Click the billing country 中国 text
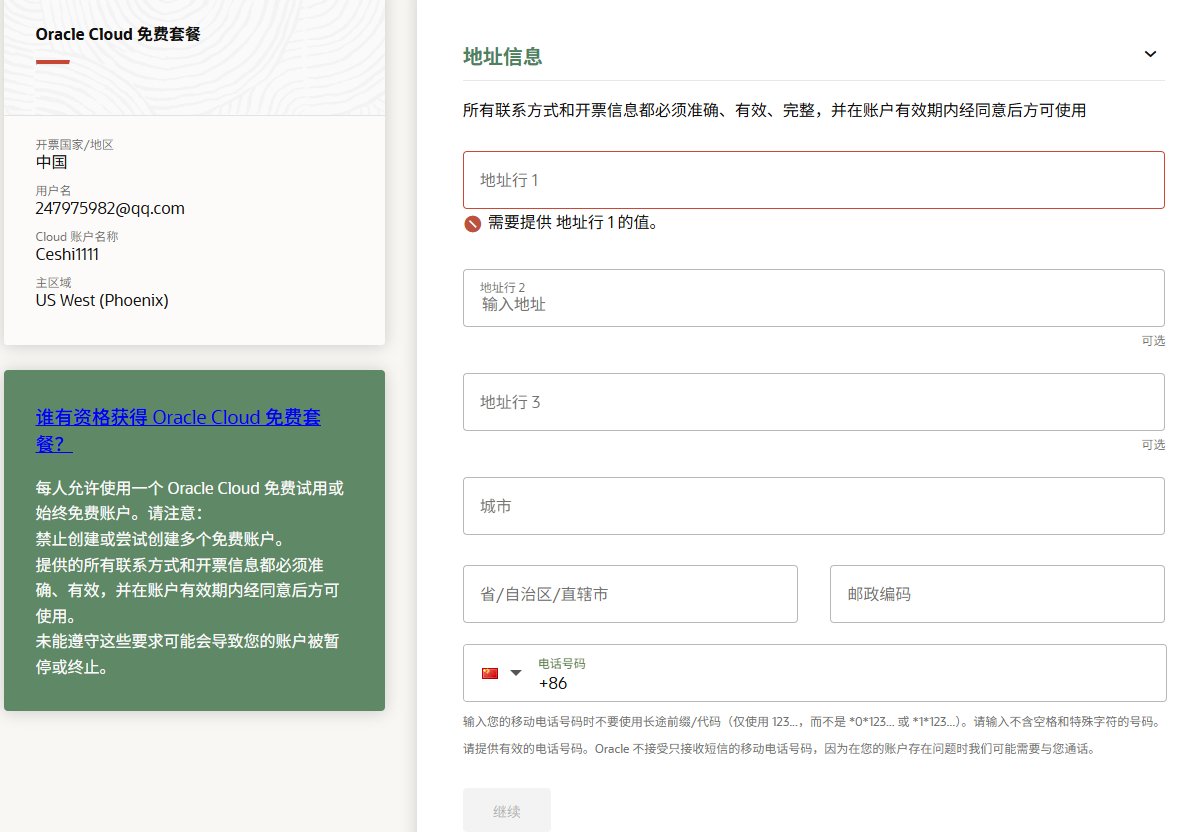 [x=51, y=162]
